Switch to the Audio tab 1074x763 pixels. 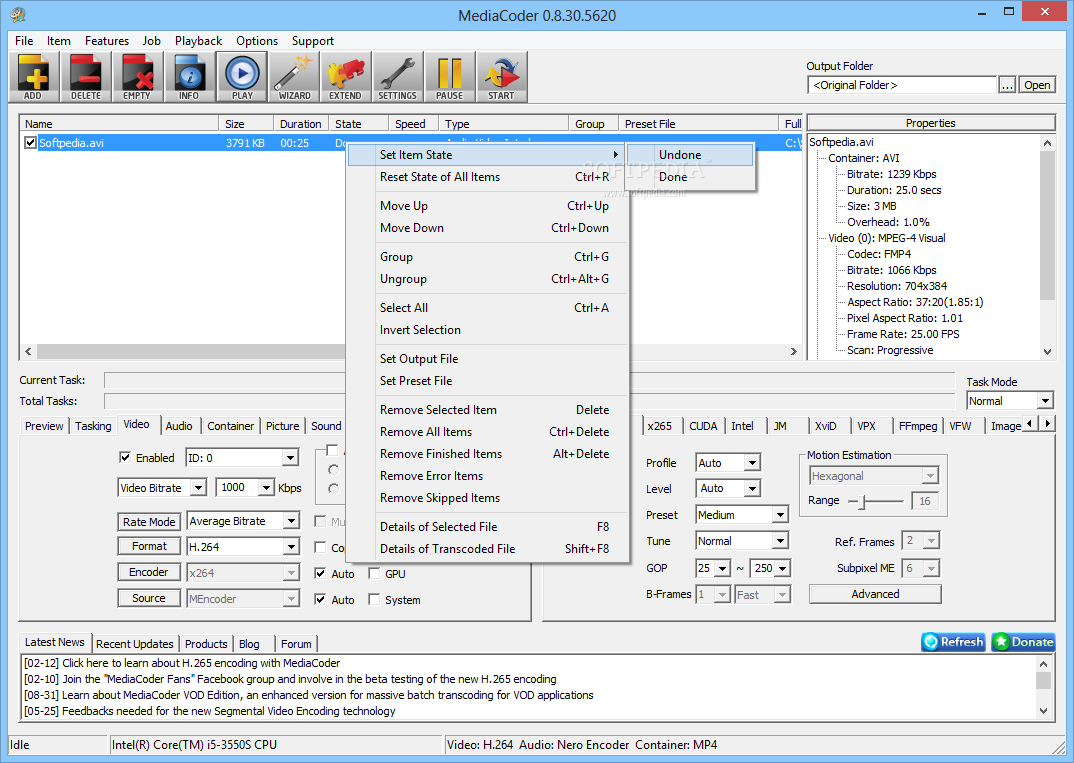click(x=179, y=426)
